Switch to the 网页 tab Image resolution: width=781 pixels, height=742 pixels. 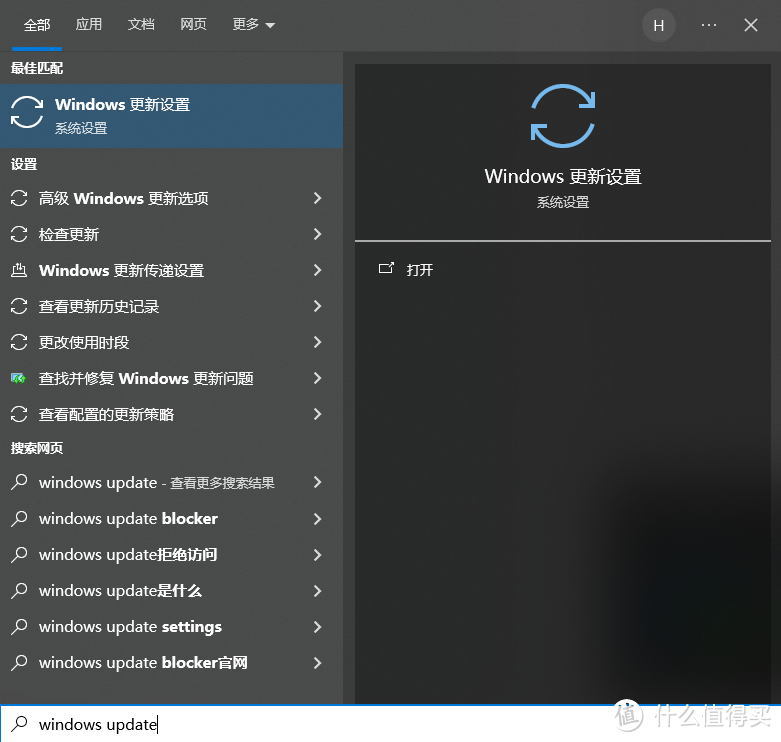click(x=193, y=24)
